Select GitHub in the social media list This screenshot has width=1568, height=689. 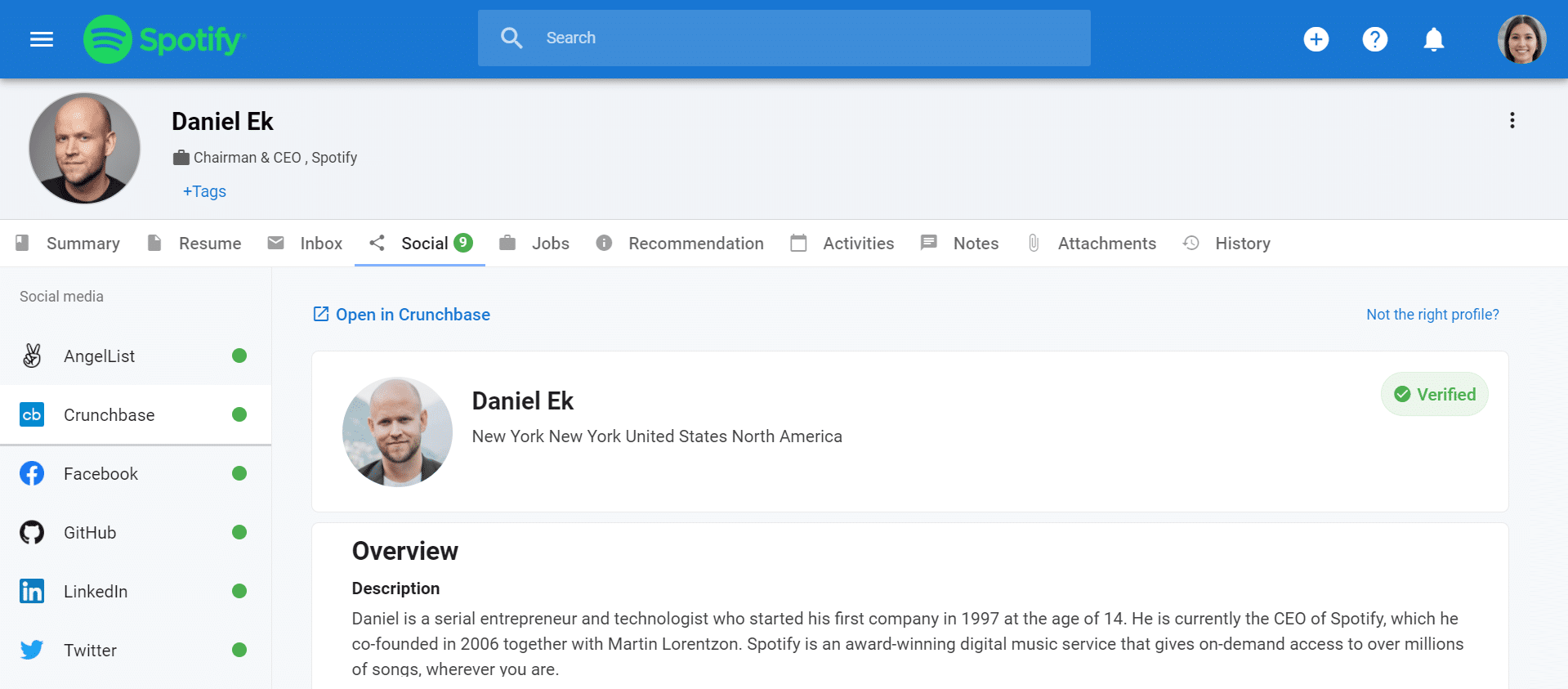(x=135, y=533)
